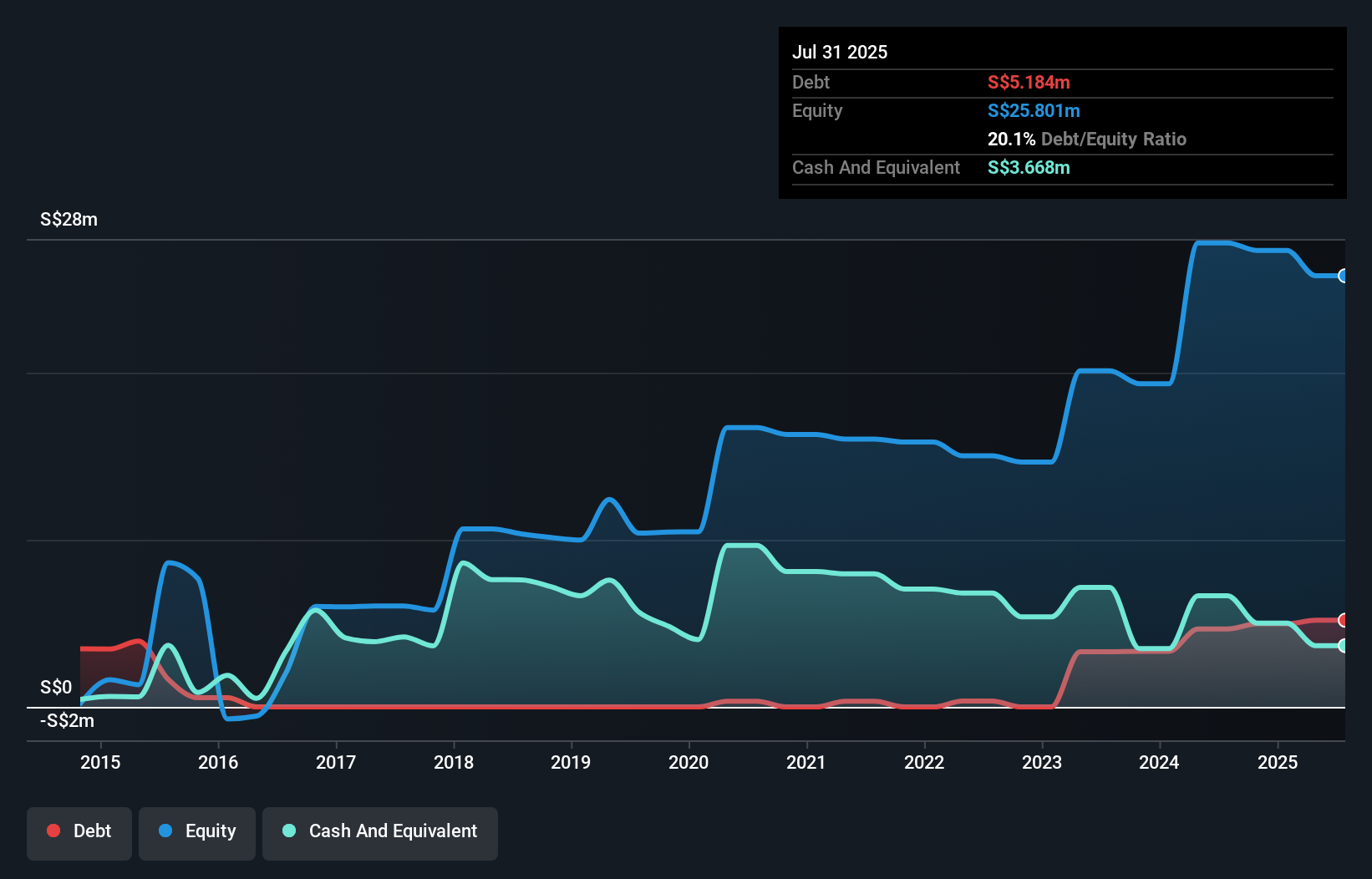Click the Equity value S$25.801m in tooltip
This screenshot has height=879, width=1372.
1034,110
